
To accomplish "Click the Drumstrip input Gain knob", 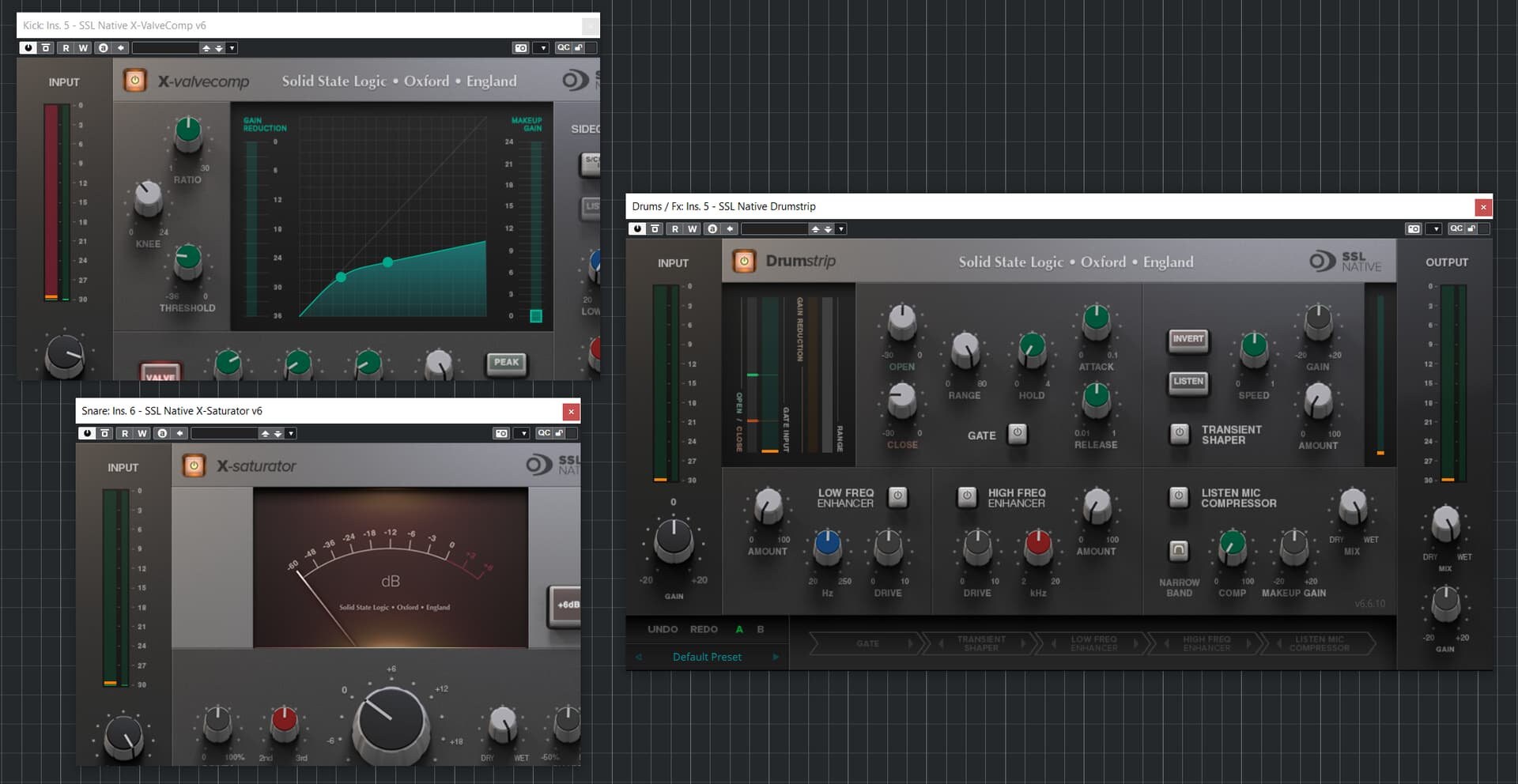I will click(674, 540).
